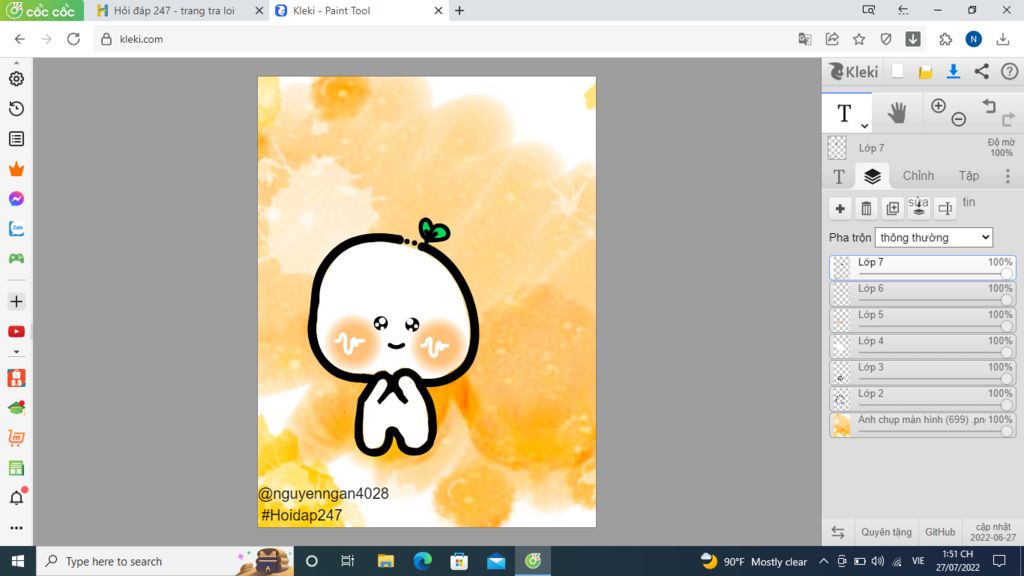Viewport: 1024px width, 576px height.
Task: Switch to the Layers tab
Action: point(872,176)
